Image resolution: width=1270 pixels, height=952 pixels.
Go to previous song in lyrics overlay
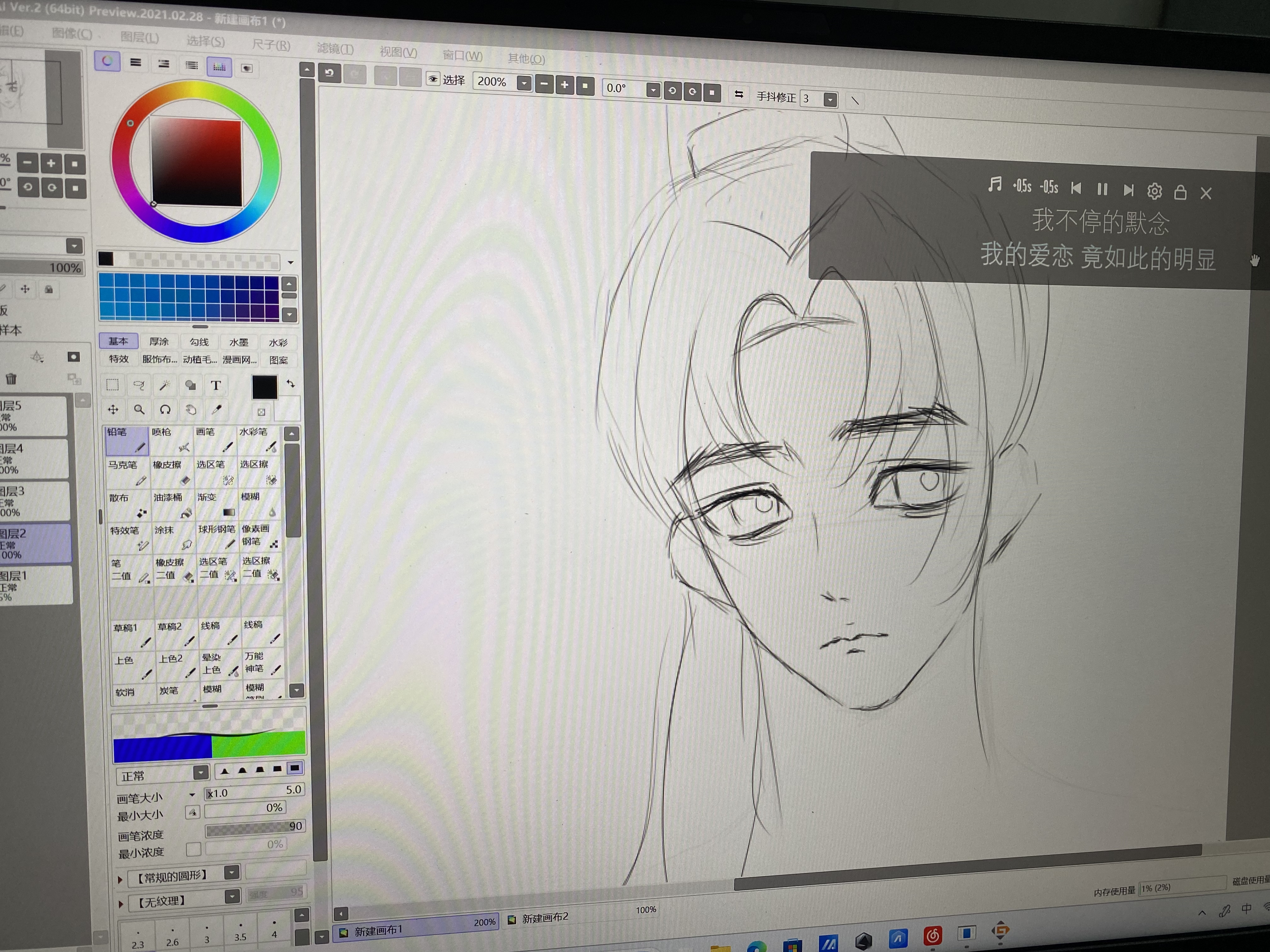tap(1076, 188)
